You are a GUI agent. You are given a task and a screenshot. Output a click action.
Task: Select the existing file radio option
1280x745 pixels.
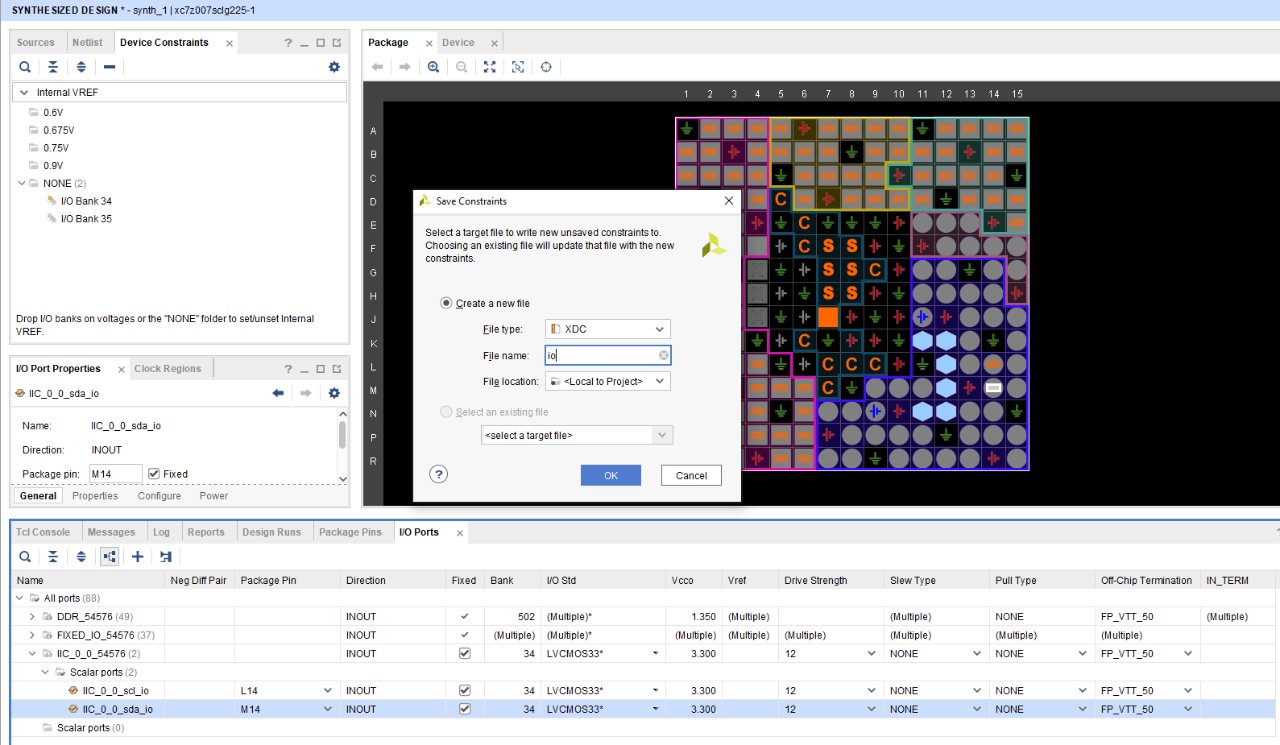[446, 412]
